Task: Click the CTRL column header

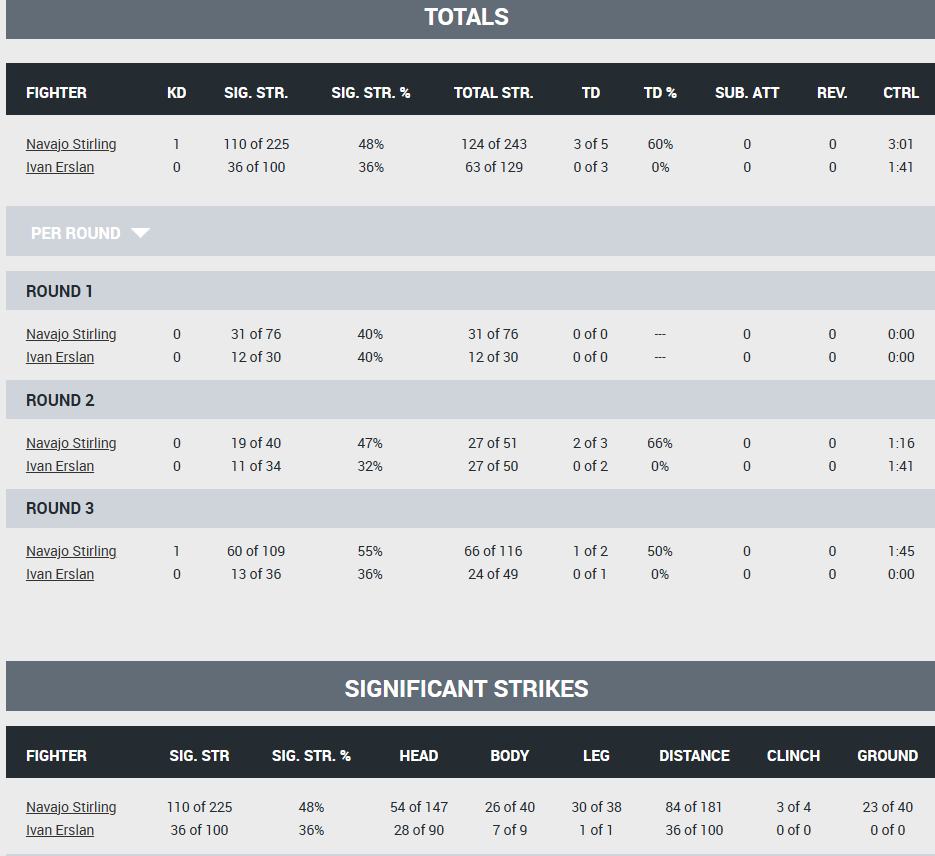Action: pyautogui.click(x=901, y=93)
